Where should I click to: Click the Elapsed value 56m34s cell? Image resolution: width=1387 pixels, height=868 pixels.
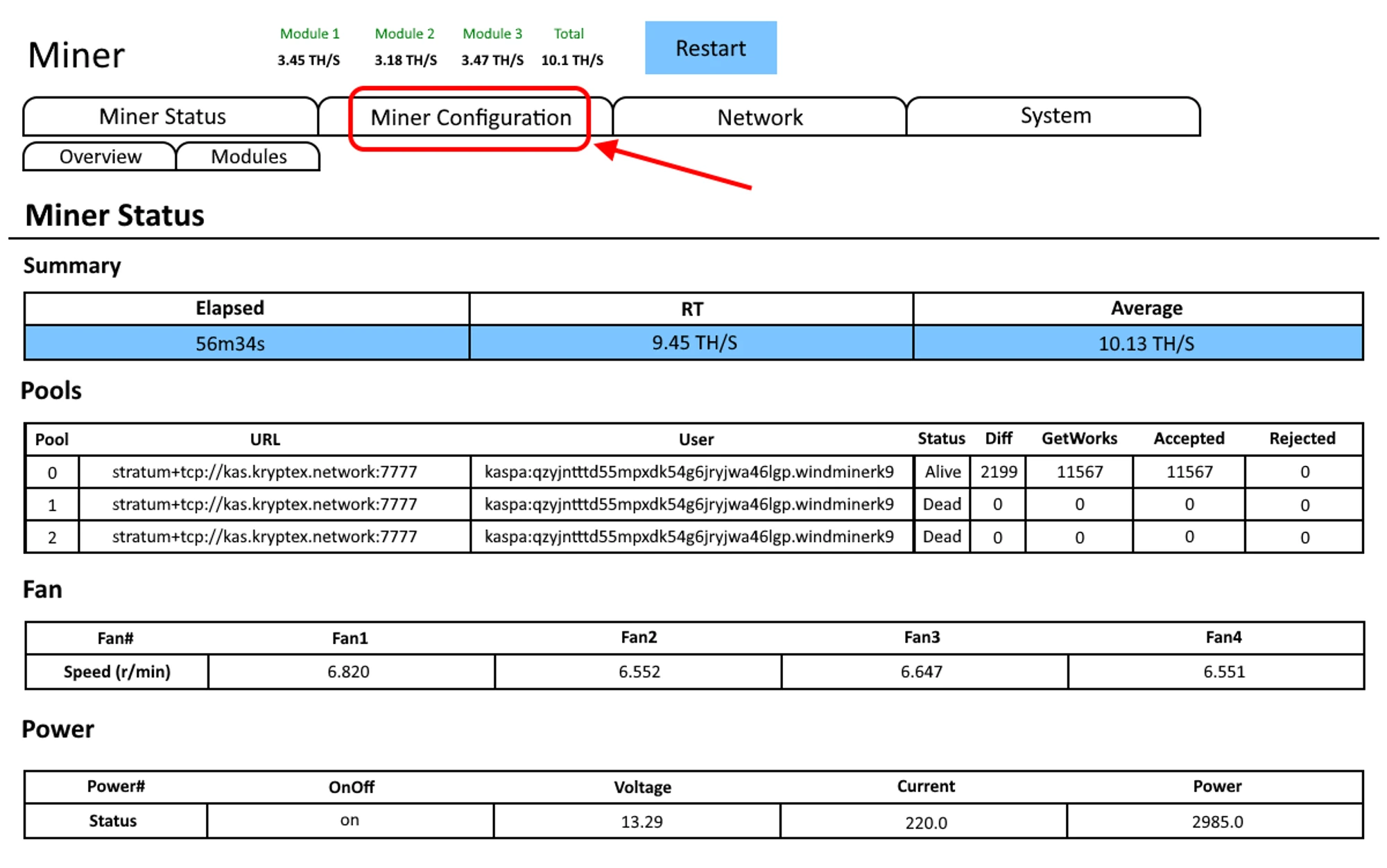(230, 344)
